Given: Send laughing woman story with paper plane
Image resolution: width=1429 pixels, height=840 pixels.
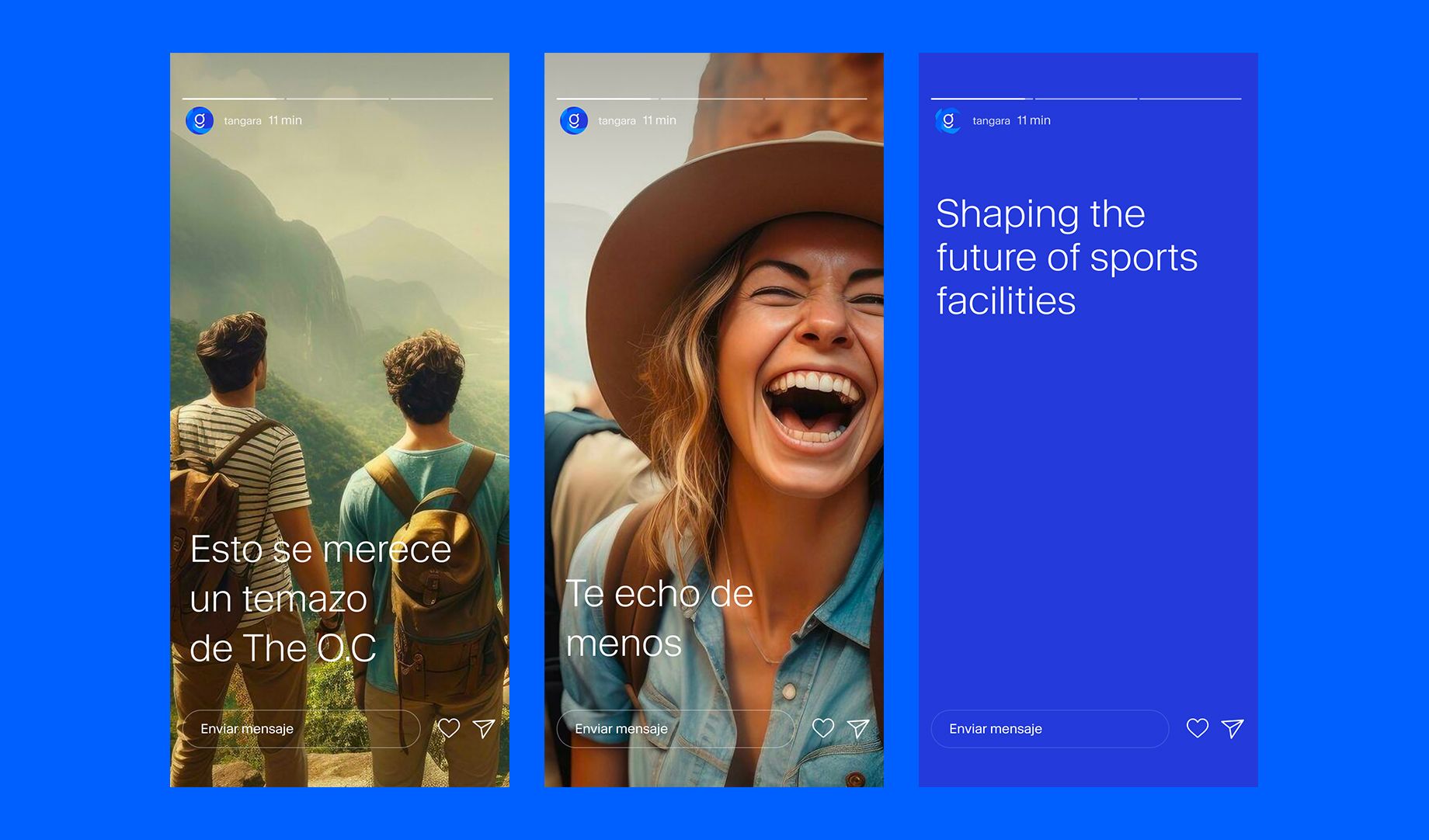Looking at the screenshot, I should tap(858, 728).
